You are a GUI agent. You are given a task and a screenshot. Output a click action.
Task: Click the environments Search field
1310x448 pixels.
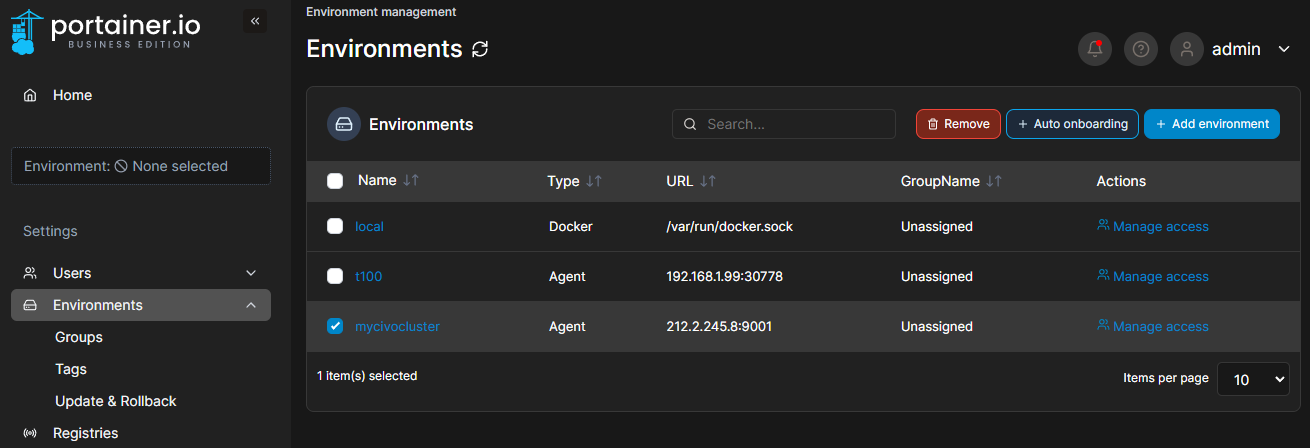coord(784,124)
